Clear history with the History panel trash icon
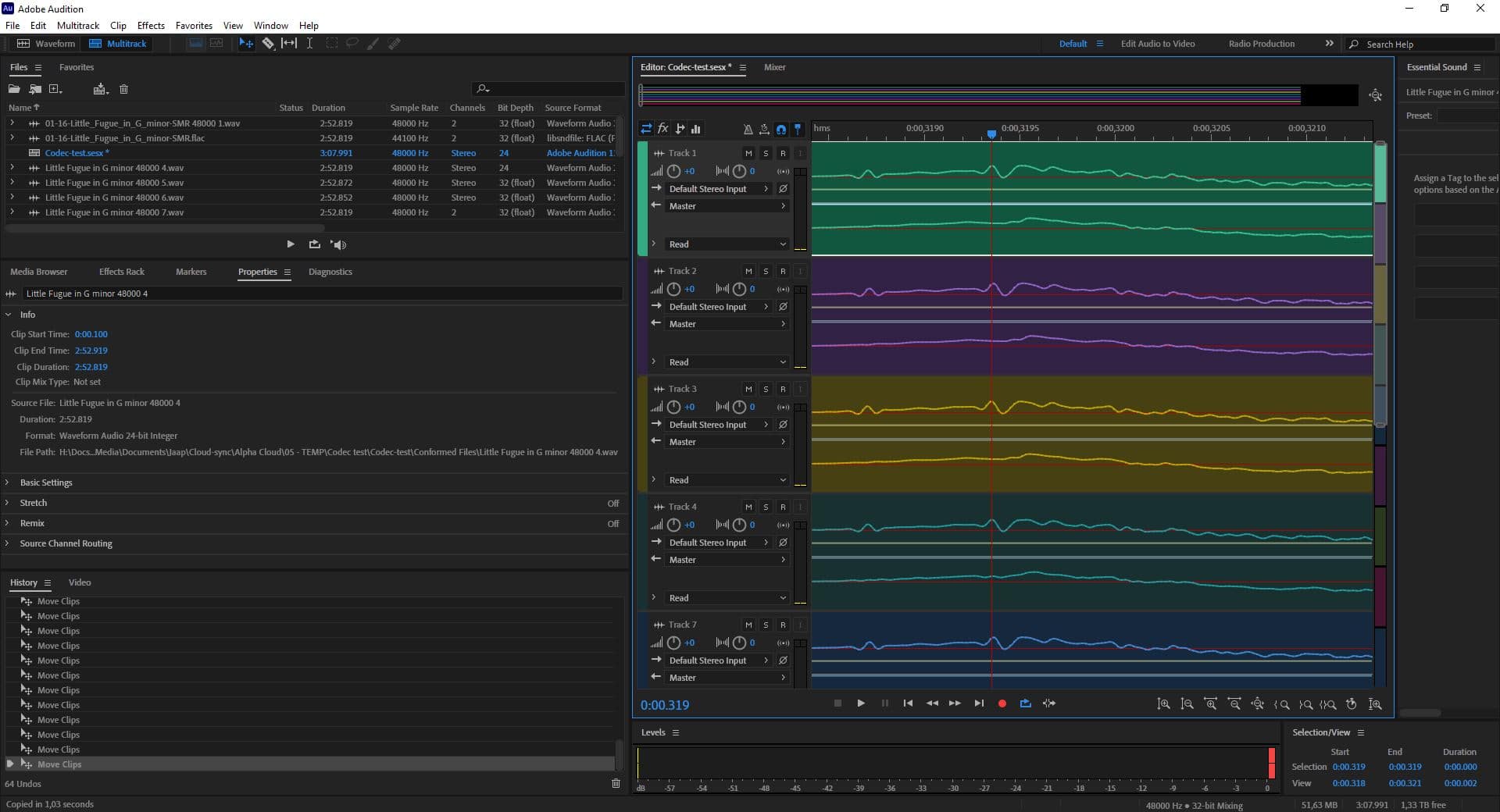This screenshot has height=812, width=1500. (x=616, y=783)
